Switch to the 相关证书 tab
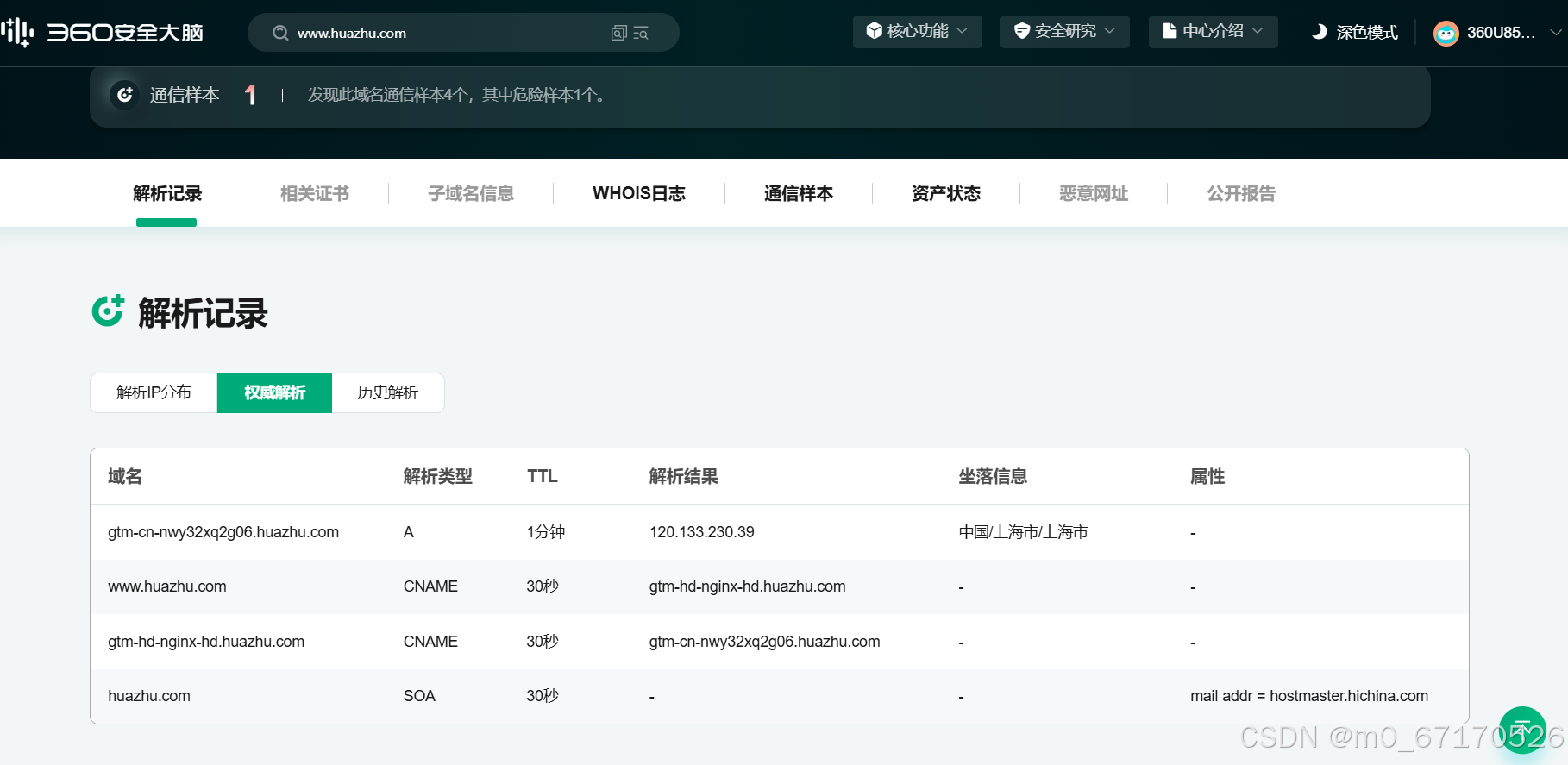This screenshot has width=1568, height=765. pos(315,193)
